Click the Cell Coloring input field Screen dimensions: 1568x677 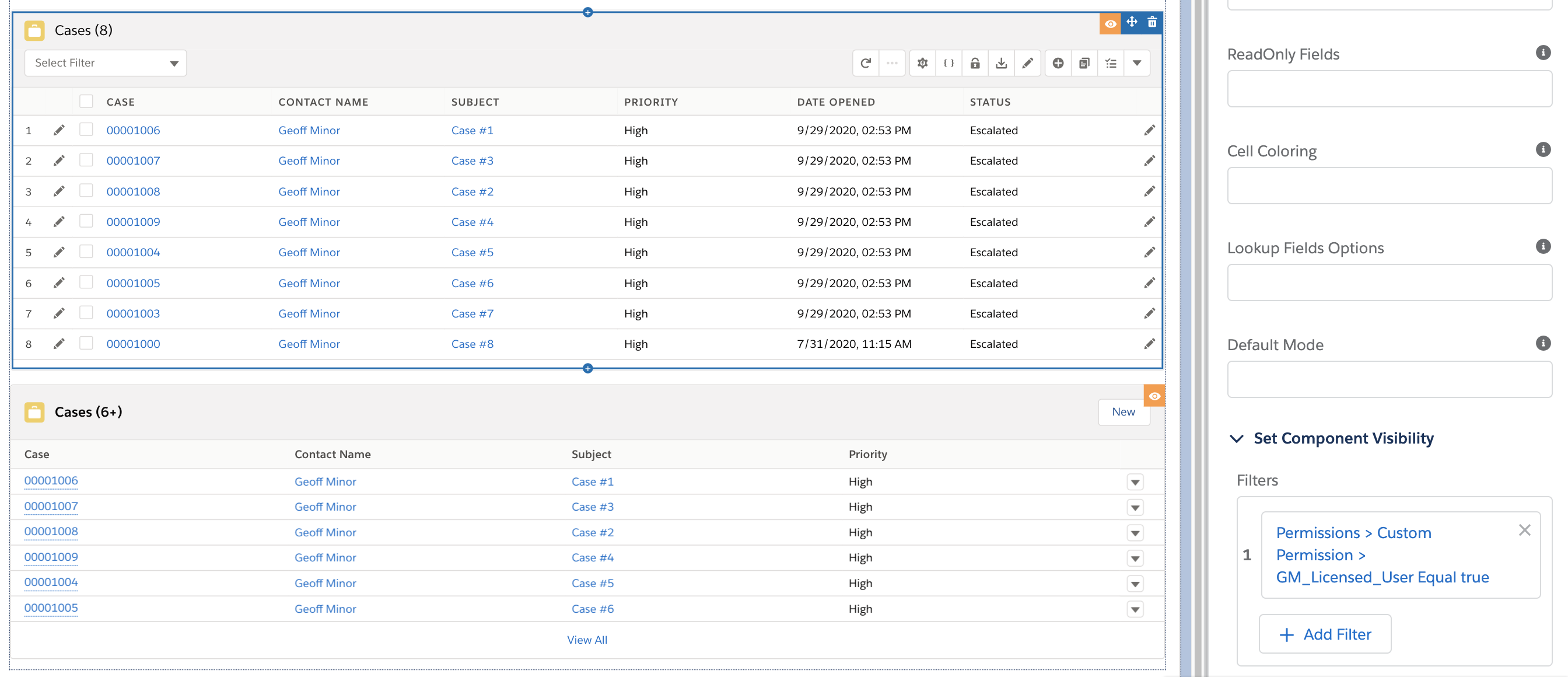pos(1389,186)
